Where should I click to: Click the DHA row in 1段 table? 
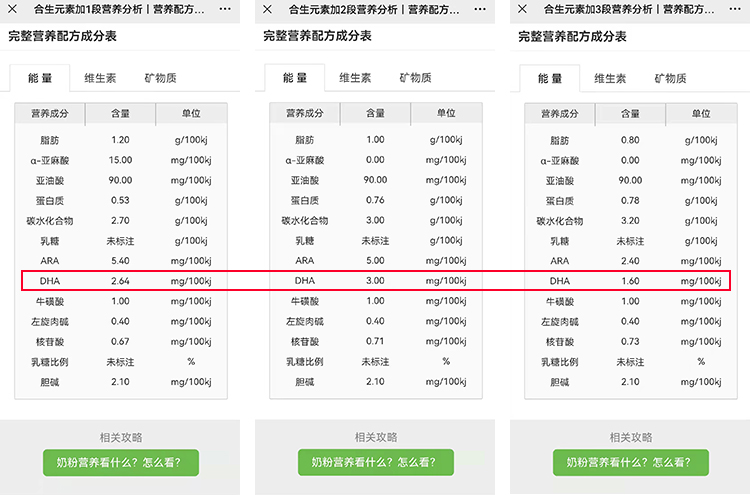pos(120,281)
